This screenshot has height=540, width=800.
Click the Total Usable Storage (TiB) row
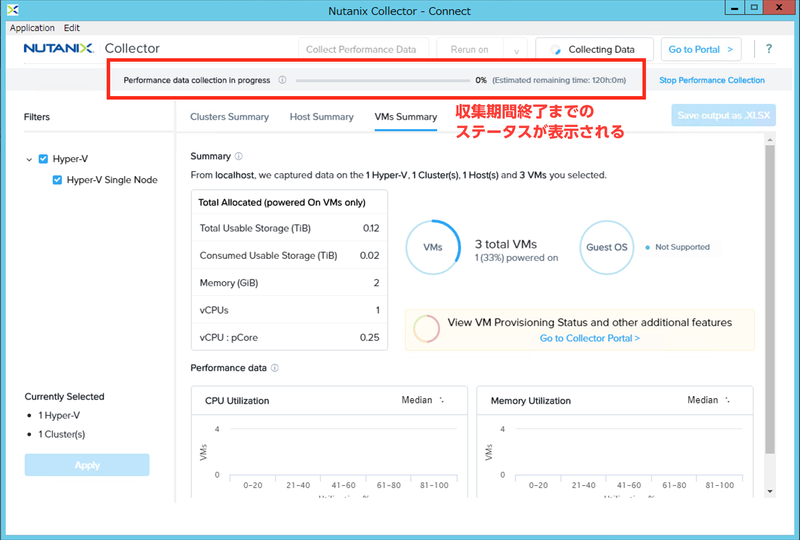(289, 228)
